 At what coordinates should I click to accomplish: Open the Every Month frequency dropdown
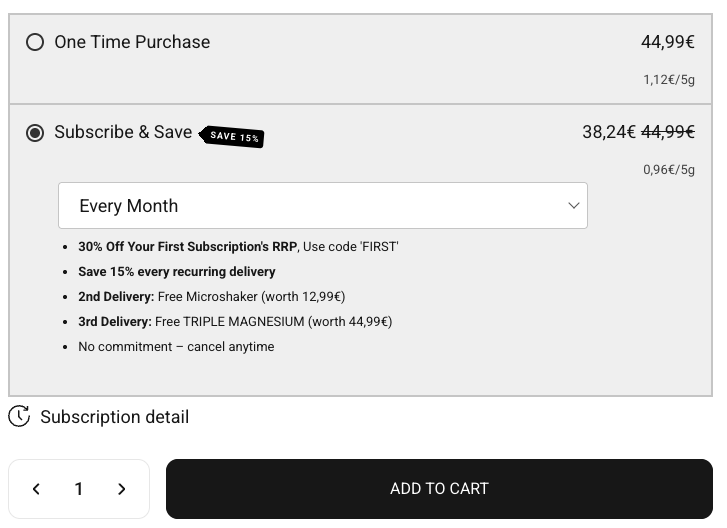coord(322,206)
